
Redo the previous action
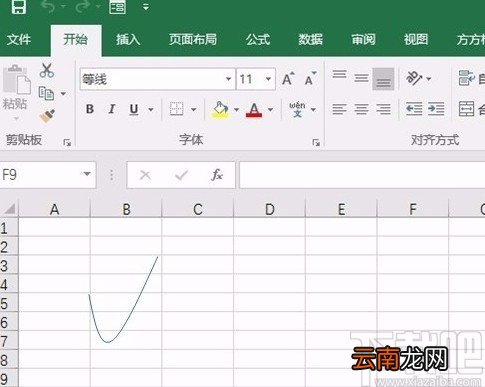[83, 6]
